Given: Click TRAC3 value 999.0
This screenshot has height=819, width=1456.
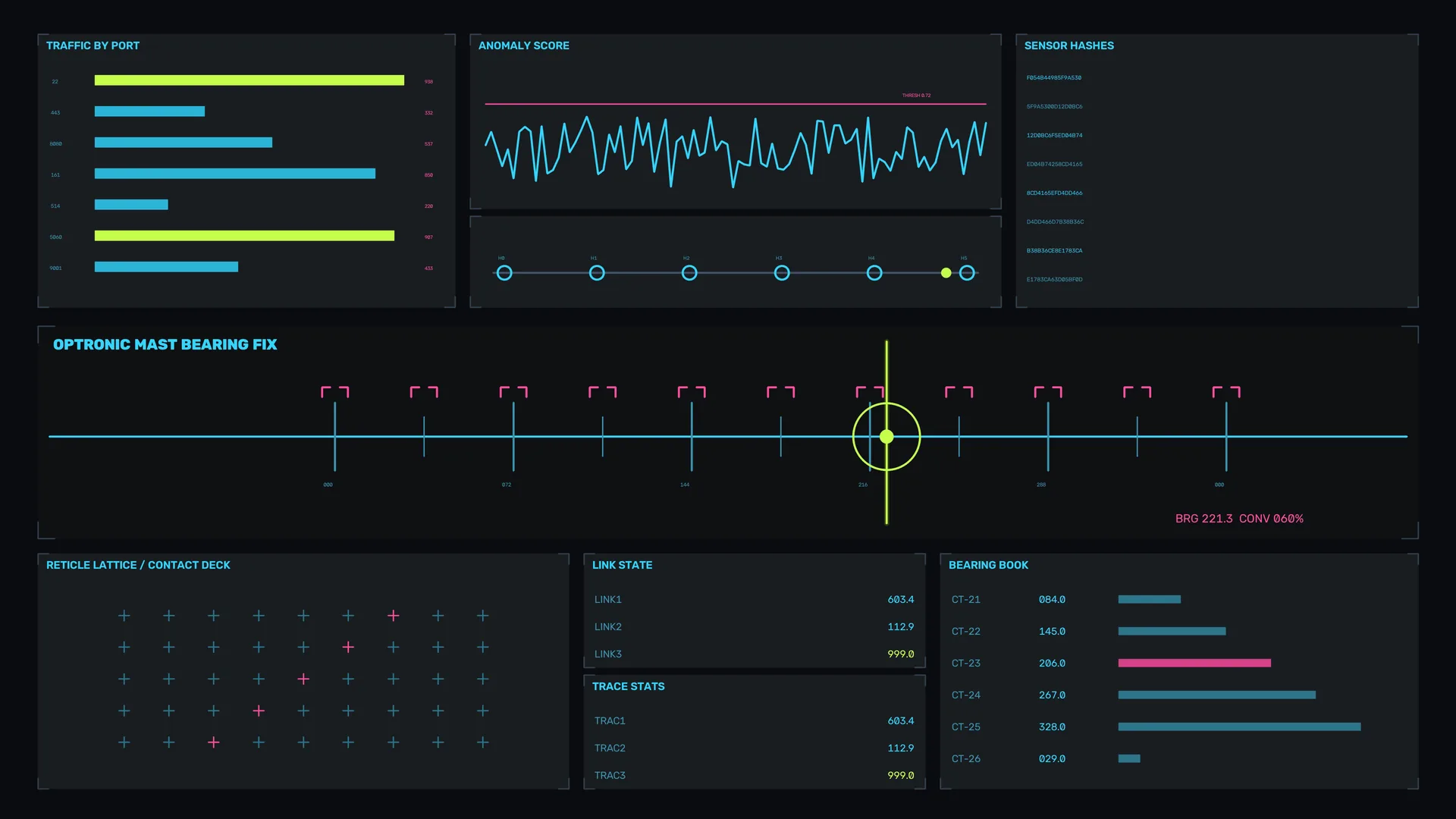Looking at the screenshot, I should 901,775.
